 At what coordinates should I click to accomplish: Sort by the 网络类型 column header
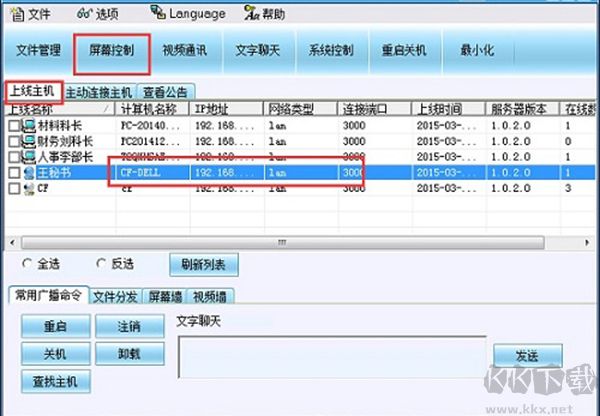pyautogui.click(x=301, y=109)
